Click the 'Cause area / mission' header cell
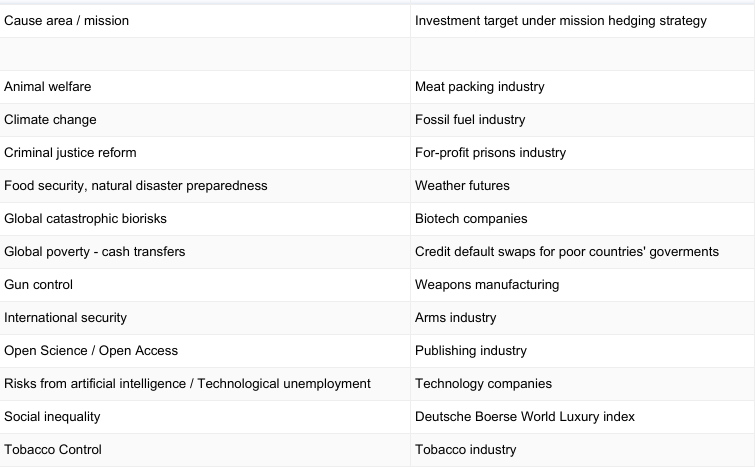Screen dimensions: 755x467 [67, 21]
